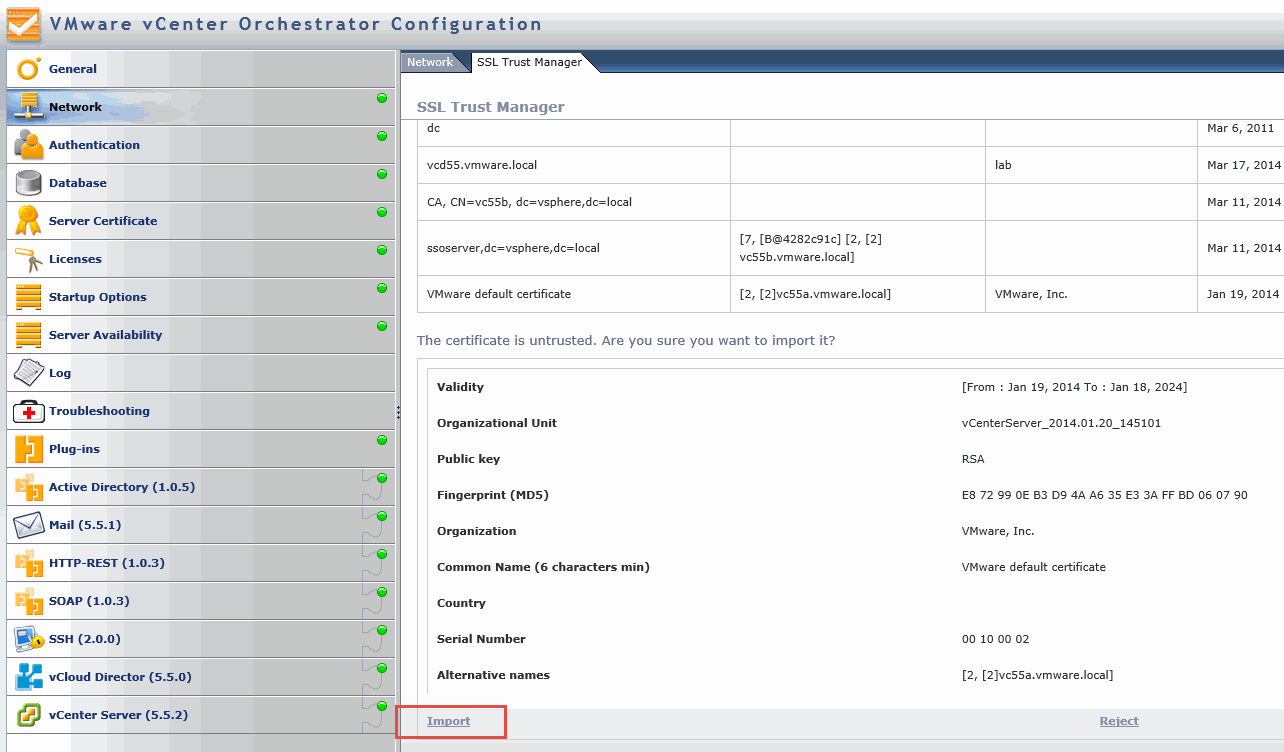Select the Mail envelope icon
Image resolution: width=1284 pixels, height=752 pixels.
click(x=29, y=525)
